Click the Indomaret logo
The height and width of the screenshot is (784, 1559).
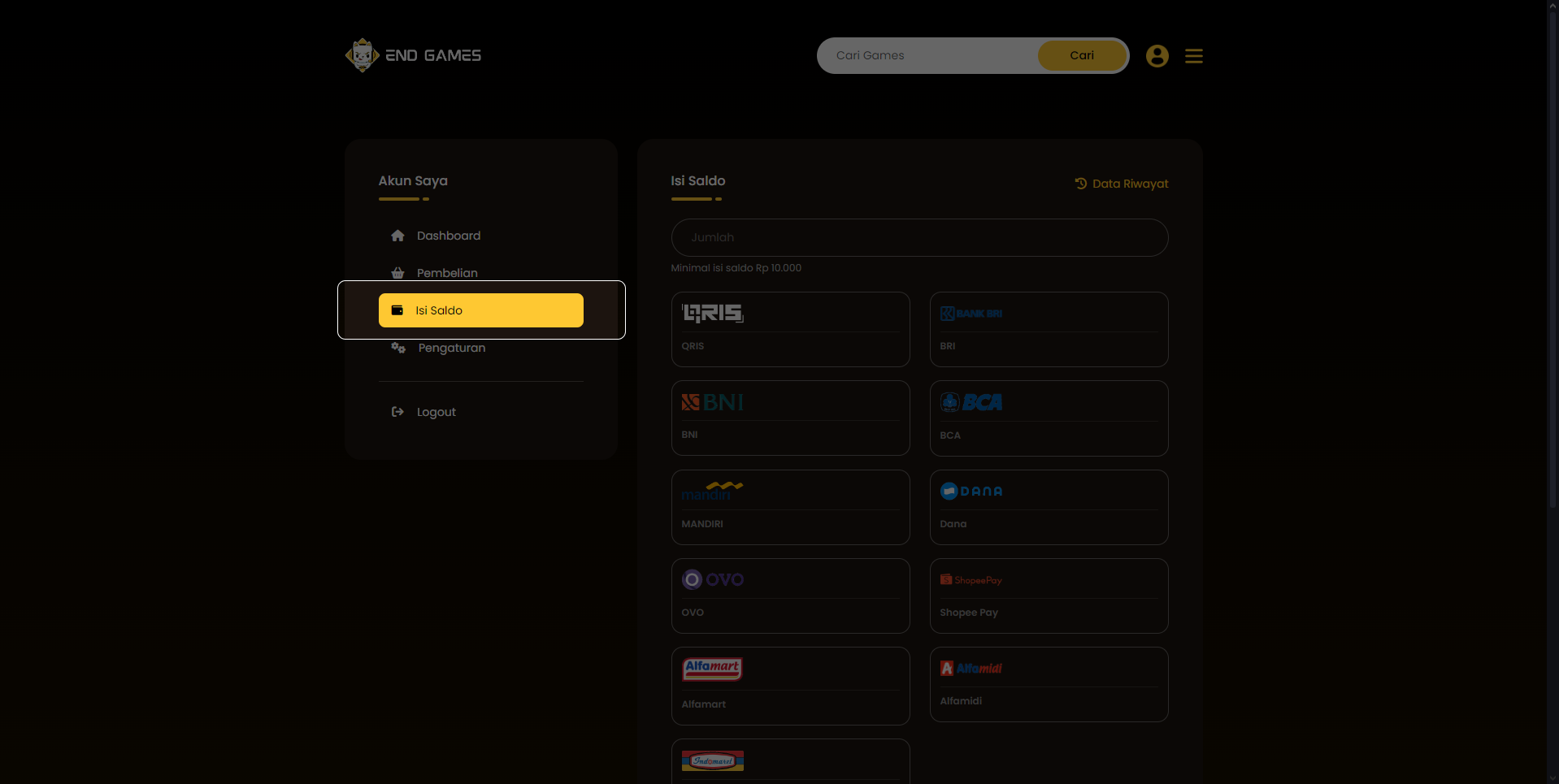713,760
